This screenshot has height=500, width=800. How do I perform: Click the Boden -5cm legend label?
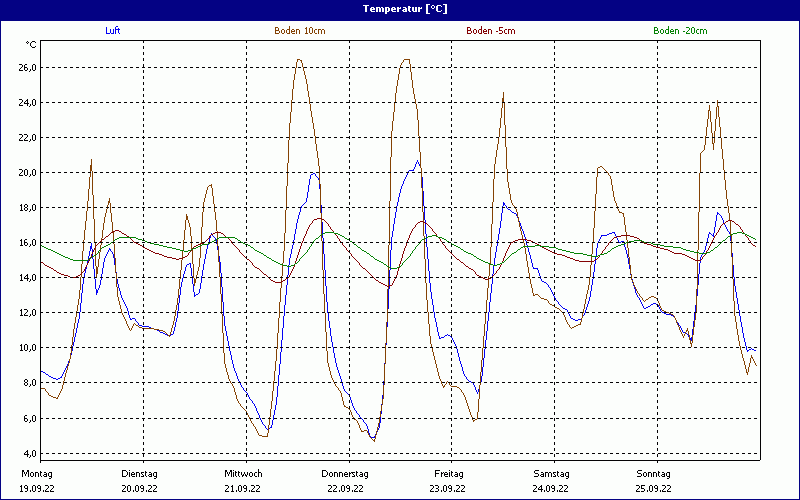490,31
